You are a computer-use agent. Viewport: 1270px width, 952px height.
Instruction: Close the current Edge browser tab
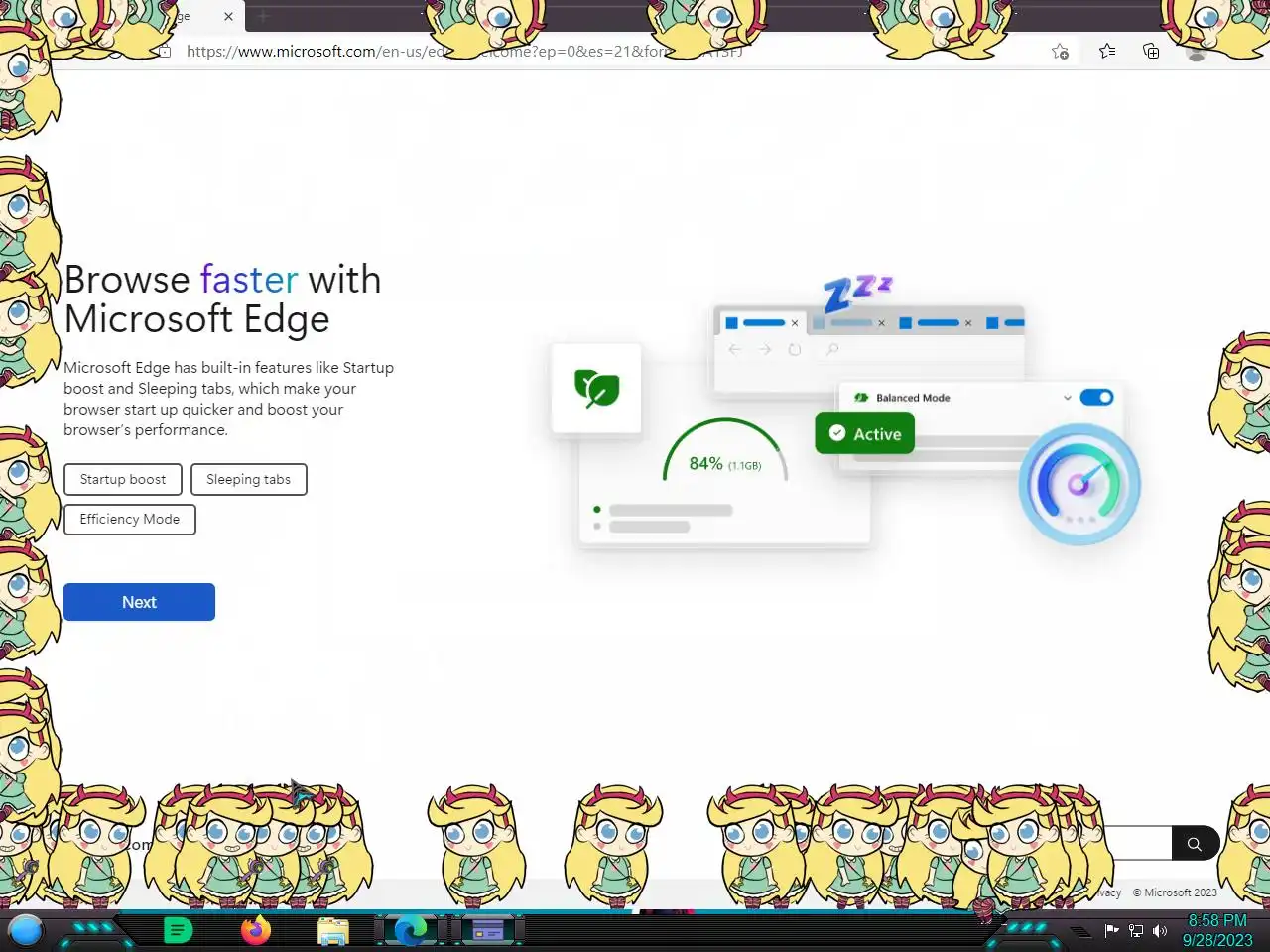click(228, 16)
